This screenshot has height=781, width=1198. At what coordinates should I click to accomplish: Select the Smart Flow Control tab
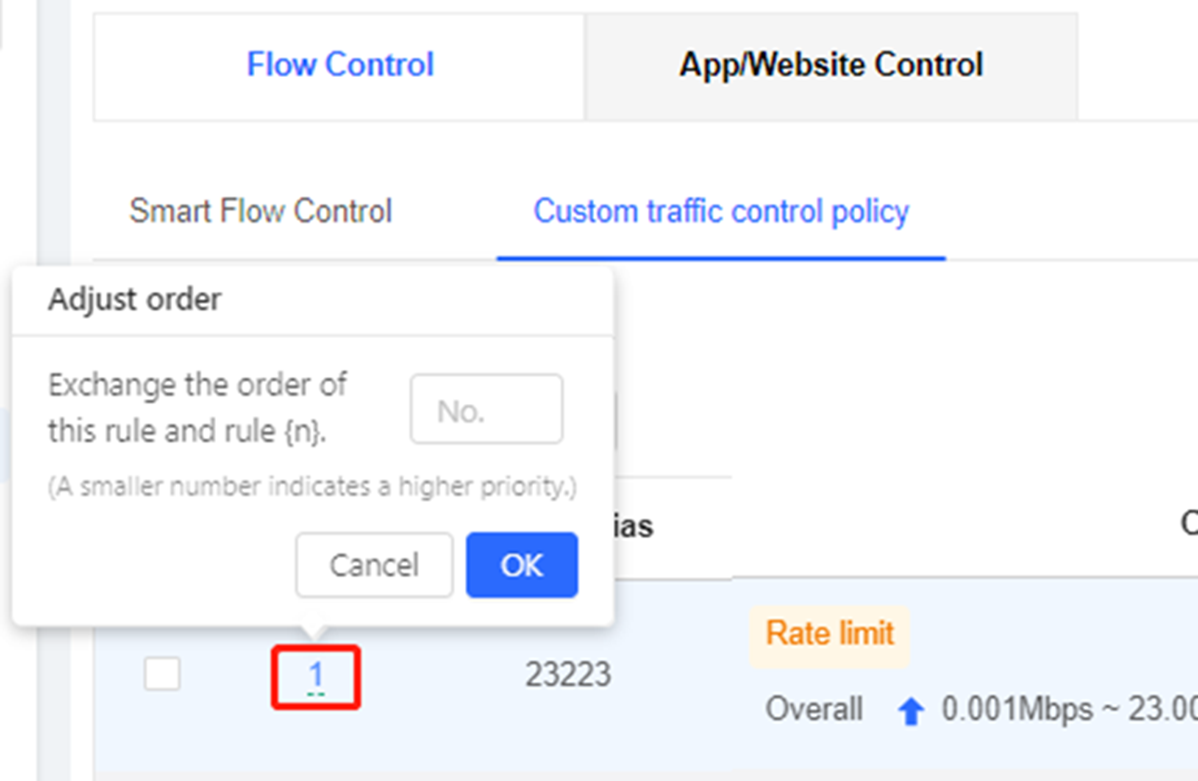click(260, 211)
